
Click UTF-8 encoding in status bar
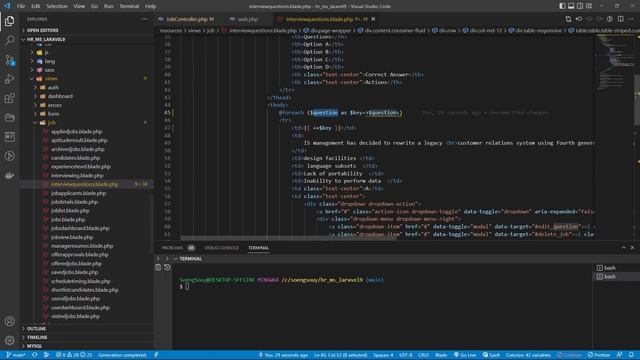[406, 355]
